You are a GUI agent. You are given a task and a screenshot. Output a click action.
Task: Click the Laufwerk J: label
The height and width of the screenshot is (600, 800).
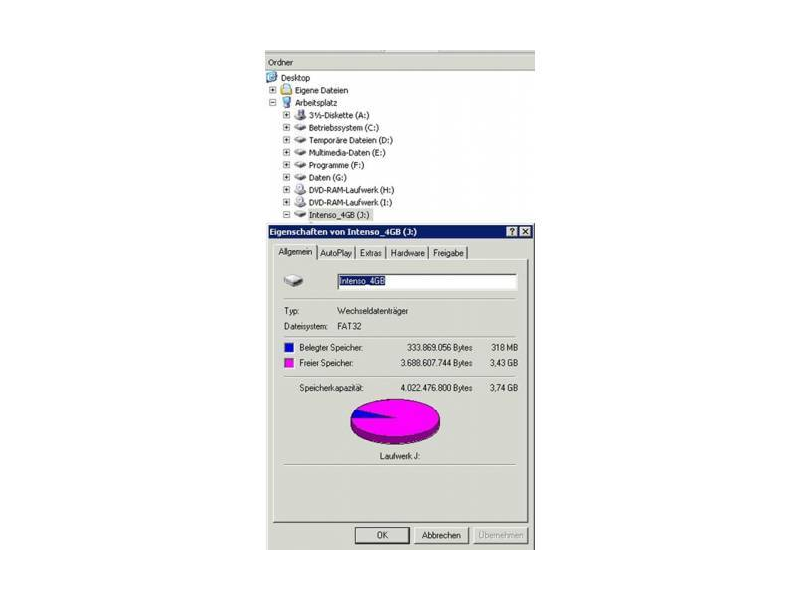pos(400,456)
